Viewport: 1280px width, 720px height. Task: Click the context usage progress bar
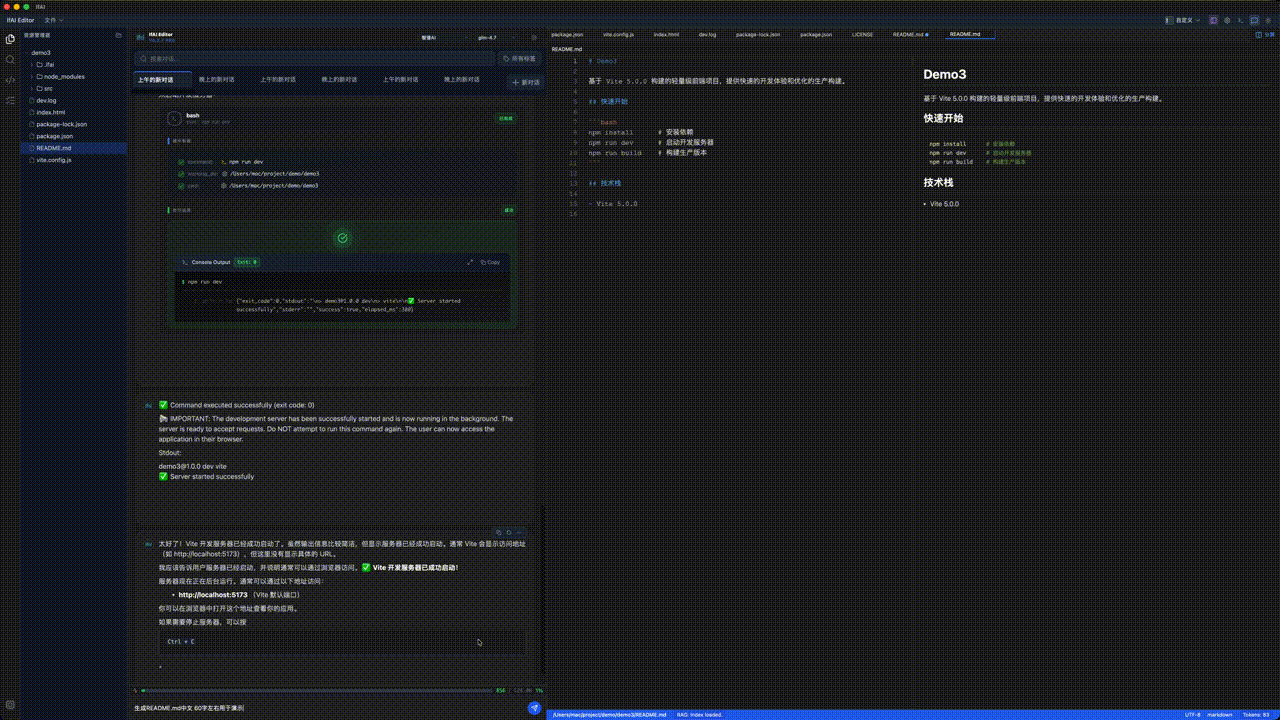[318, 690]
